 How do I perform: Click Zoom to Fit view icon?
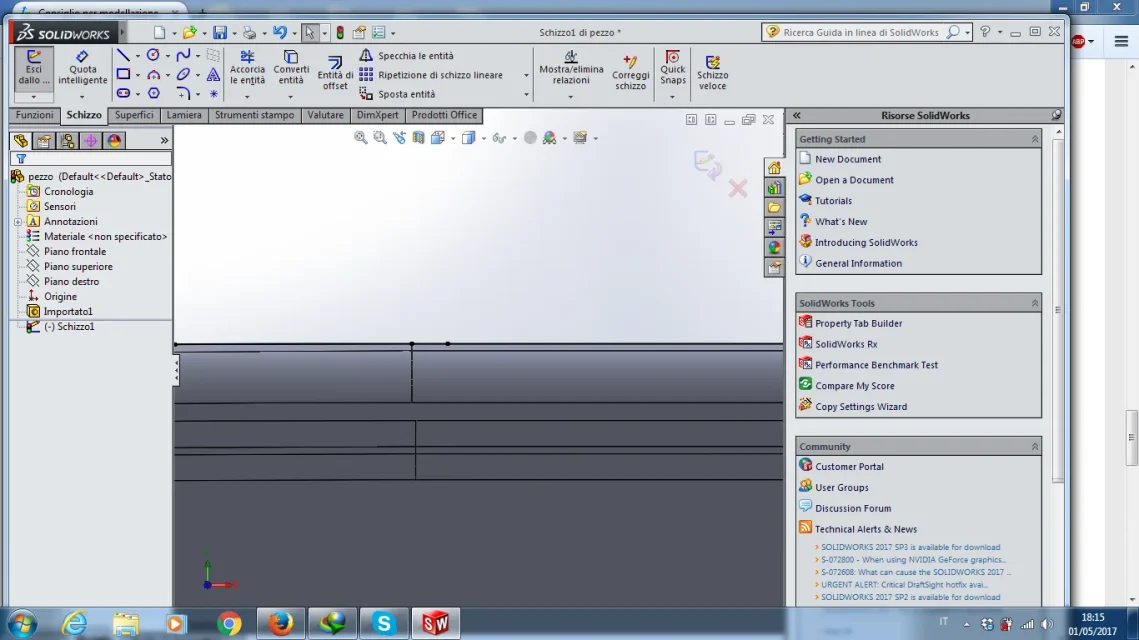coord(360,137)
